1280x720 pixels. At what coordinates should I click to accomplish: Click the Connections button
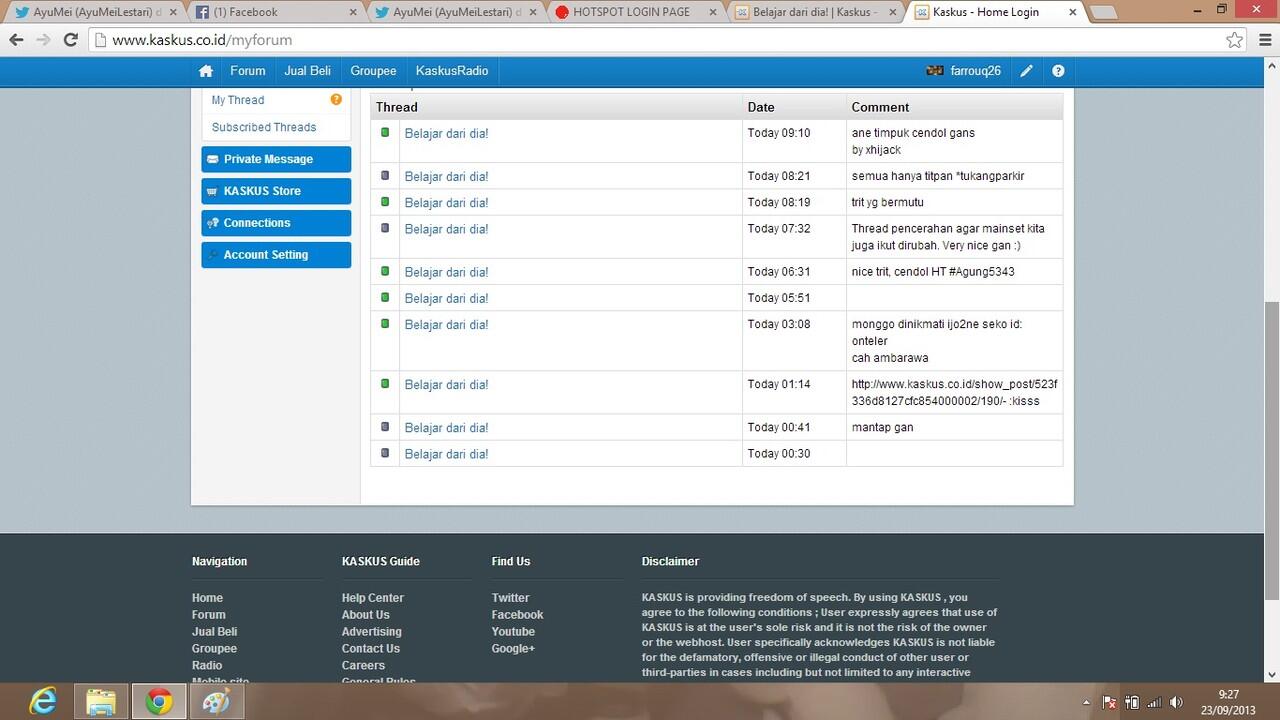click(276, 223)
